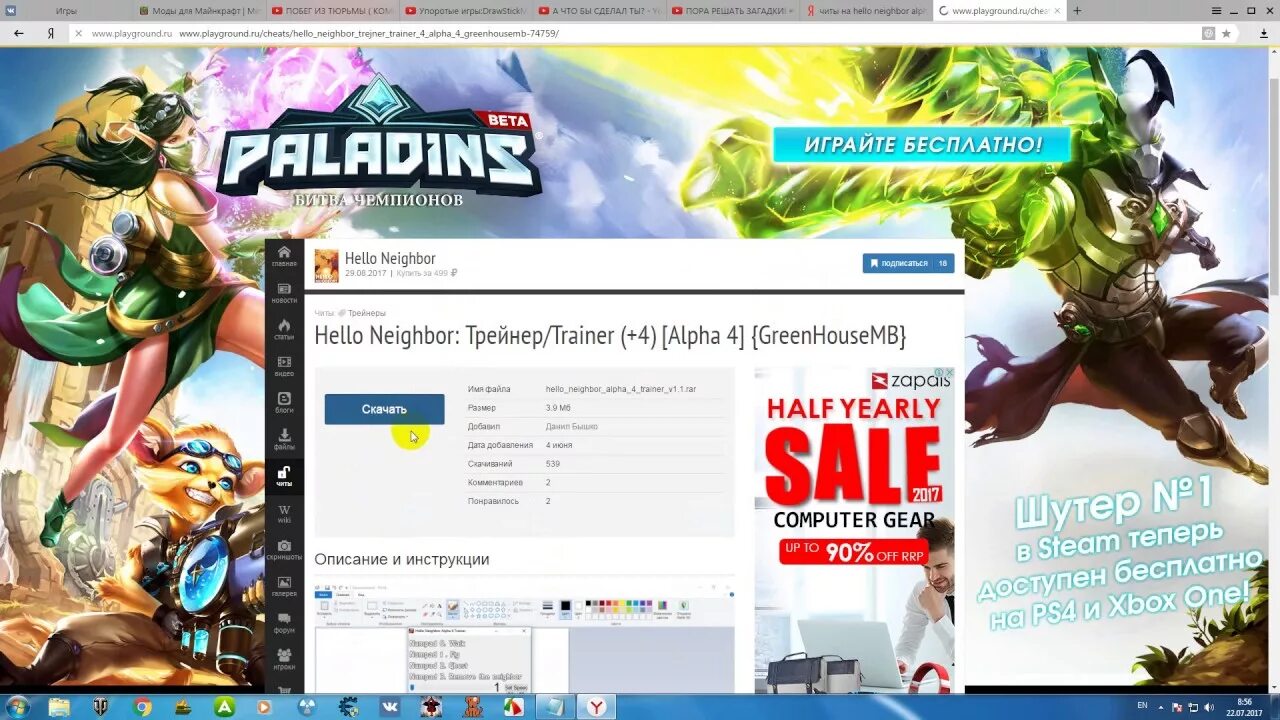Stop page loading with X icon
This screenshot has height=720, width=1280.
(78, 33)
